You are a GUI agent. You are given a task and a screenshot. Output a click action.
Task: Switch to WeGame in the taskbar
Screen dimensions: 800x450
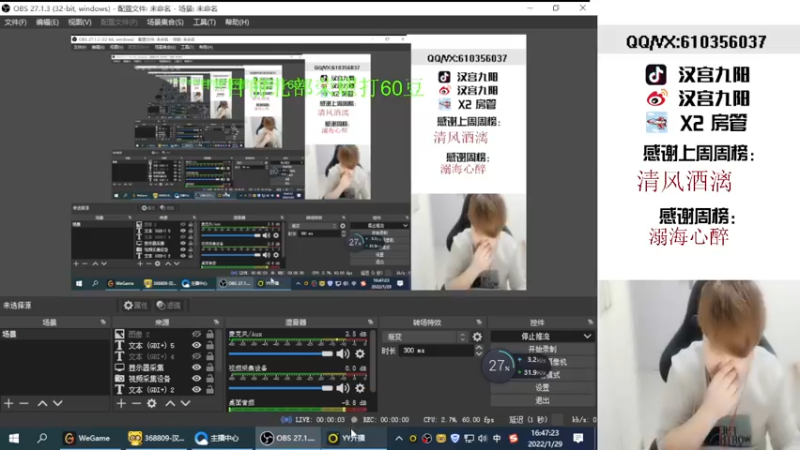tap(87, 438)
